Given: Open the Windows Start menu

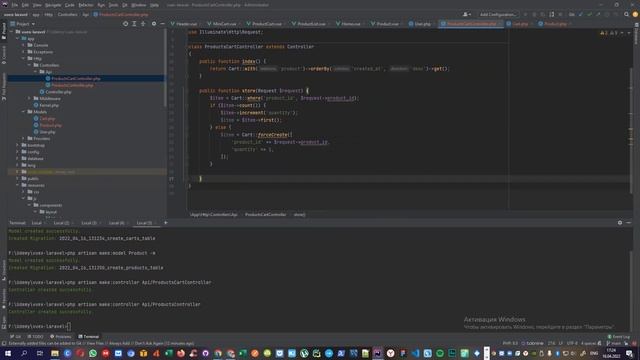Looking at the screenshot, I should [8, 353].
